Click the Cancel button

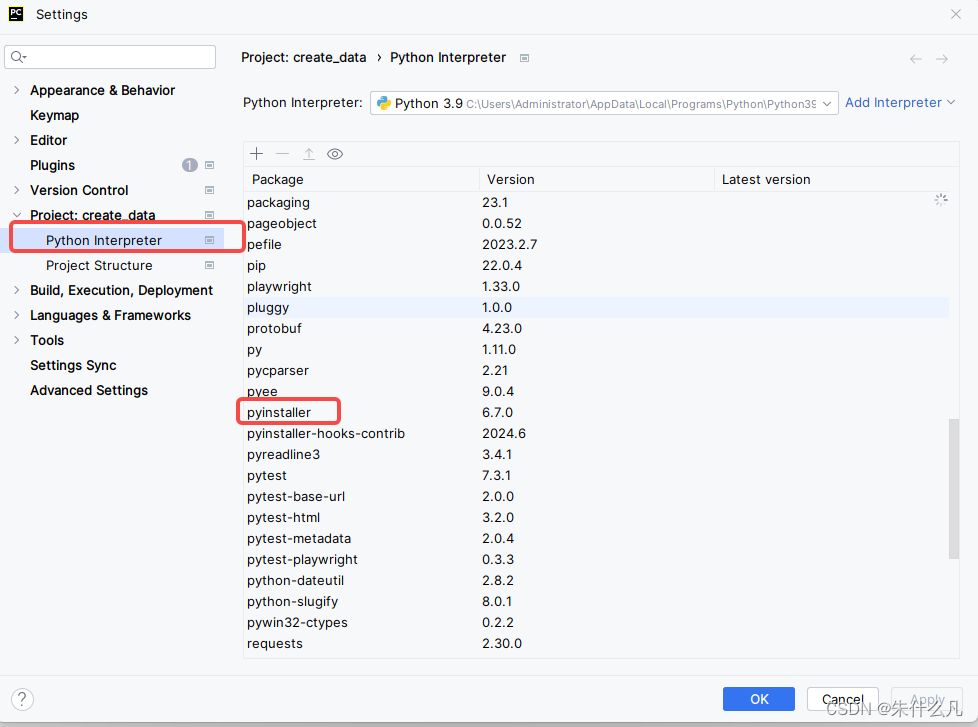[x=843, y=699]
